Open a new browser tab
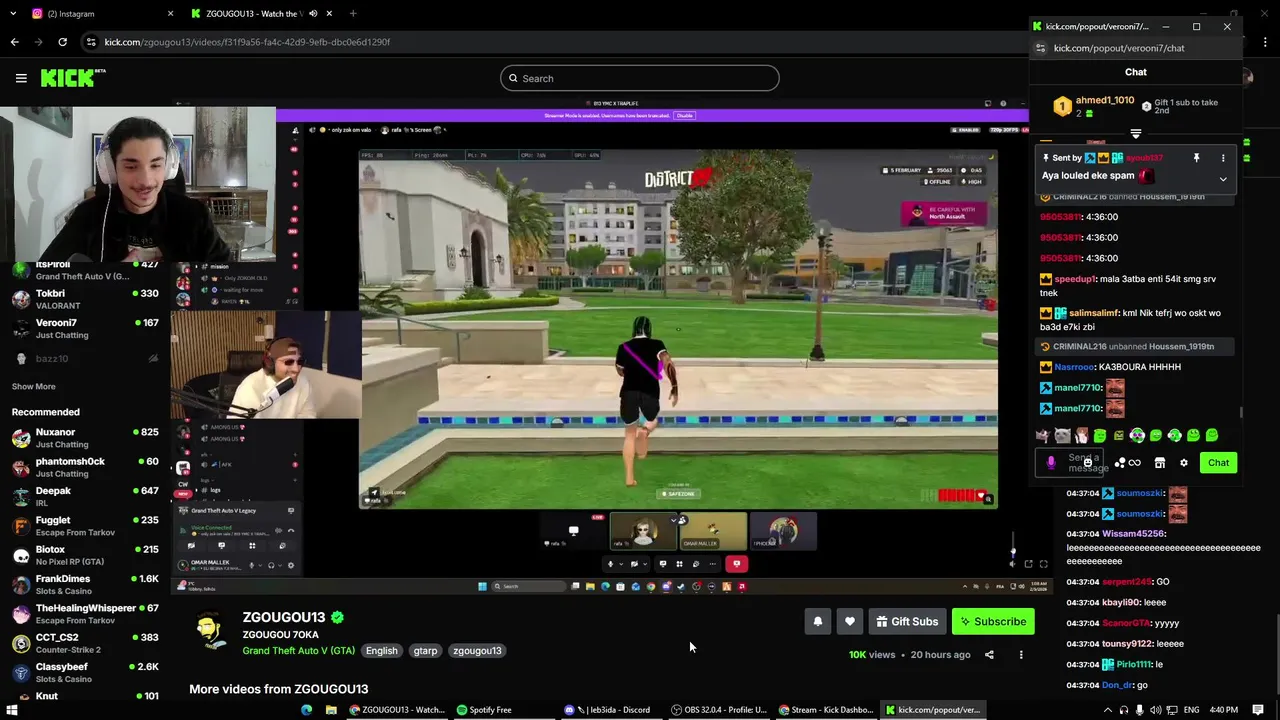The width and height of the screenshot is (1280, 720). coord(353,14)
